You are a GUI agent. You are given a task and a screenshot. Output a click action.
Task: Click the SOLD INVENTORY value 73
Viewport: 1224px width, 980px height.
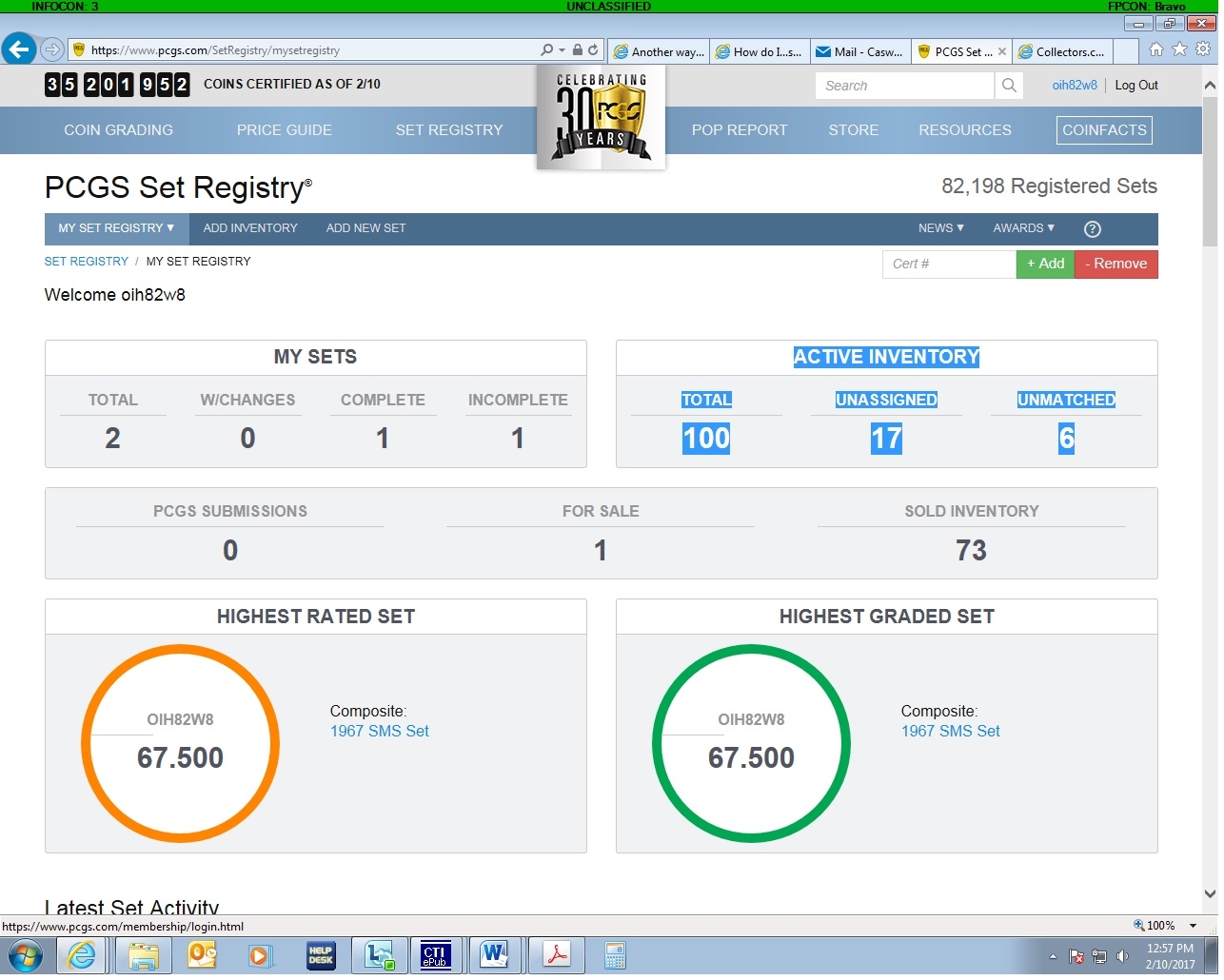971,551
